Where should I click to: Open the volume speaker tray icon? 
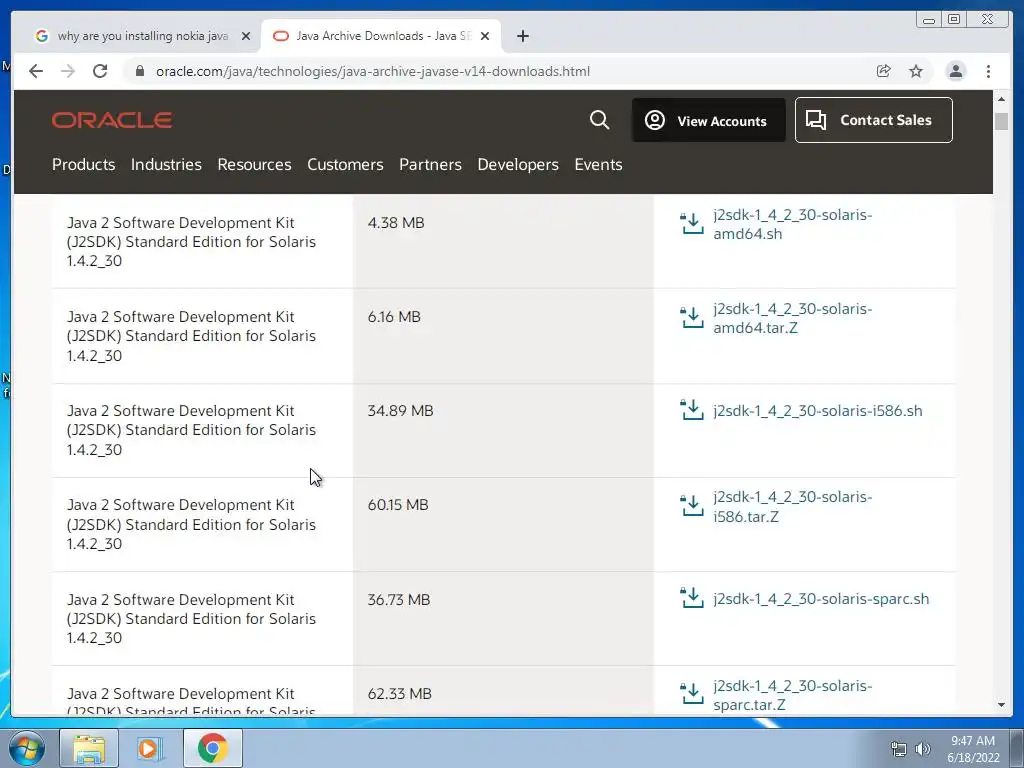(x=923, y=749)
